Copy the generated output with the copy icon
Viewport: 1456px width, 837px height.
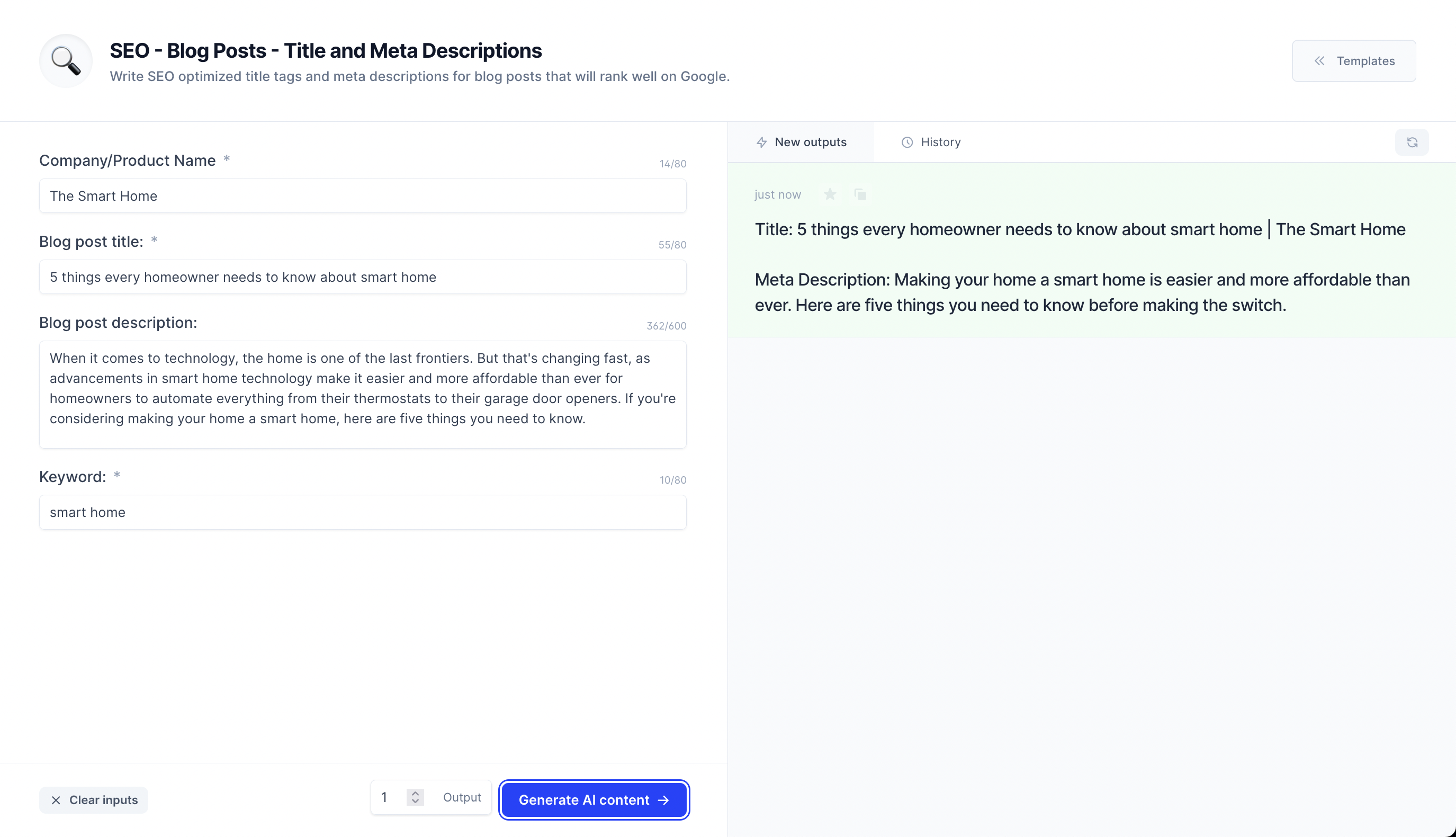(x=860, y=194)
